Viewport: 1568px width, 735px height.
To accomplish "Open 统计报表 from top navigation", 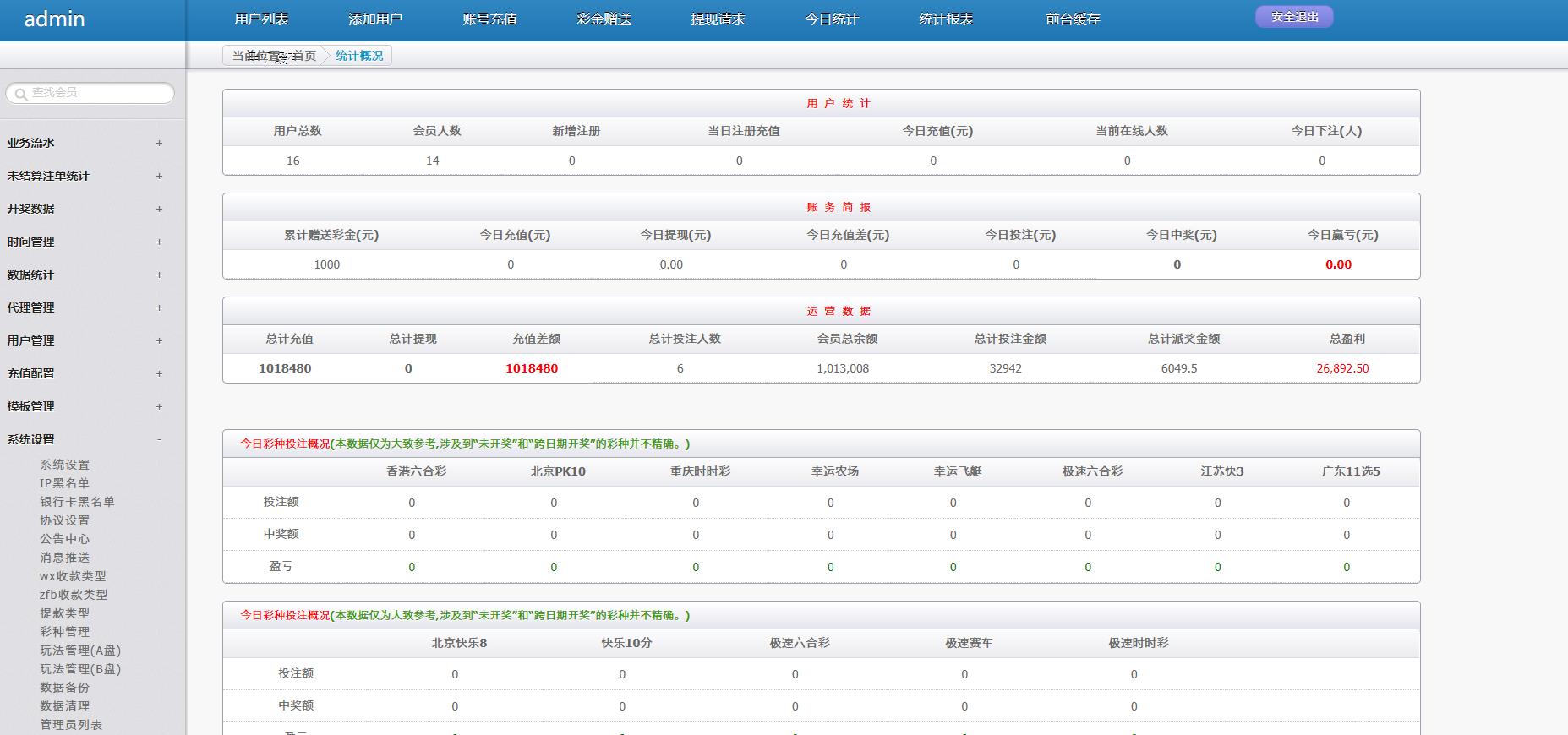I will [946, 19].
